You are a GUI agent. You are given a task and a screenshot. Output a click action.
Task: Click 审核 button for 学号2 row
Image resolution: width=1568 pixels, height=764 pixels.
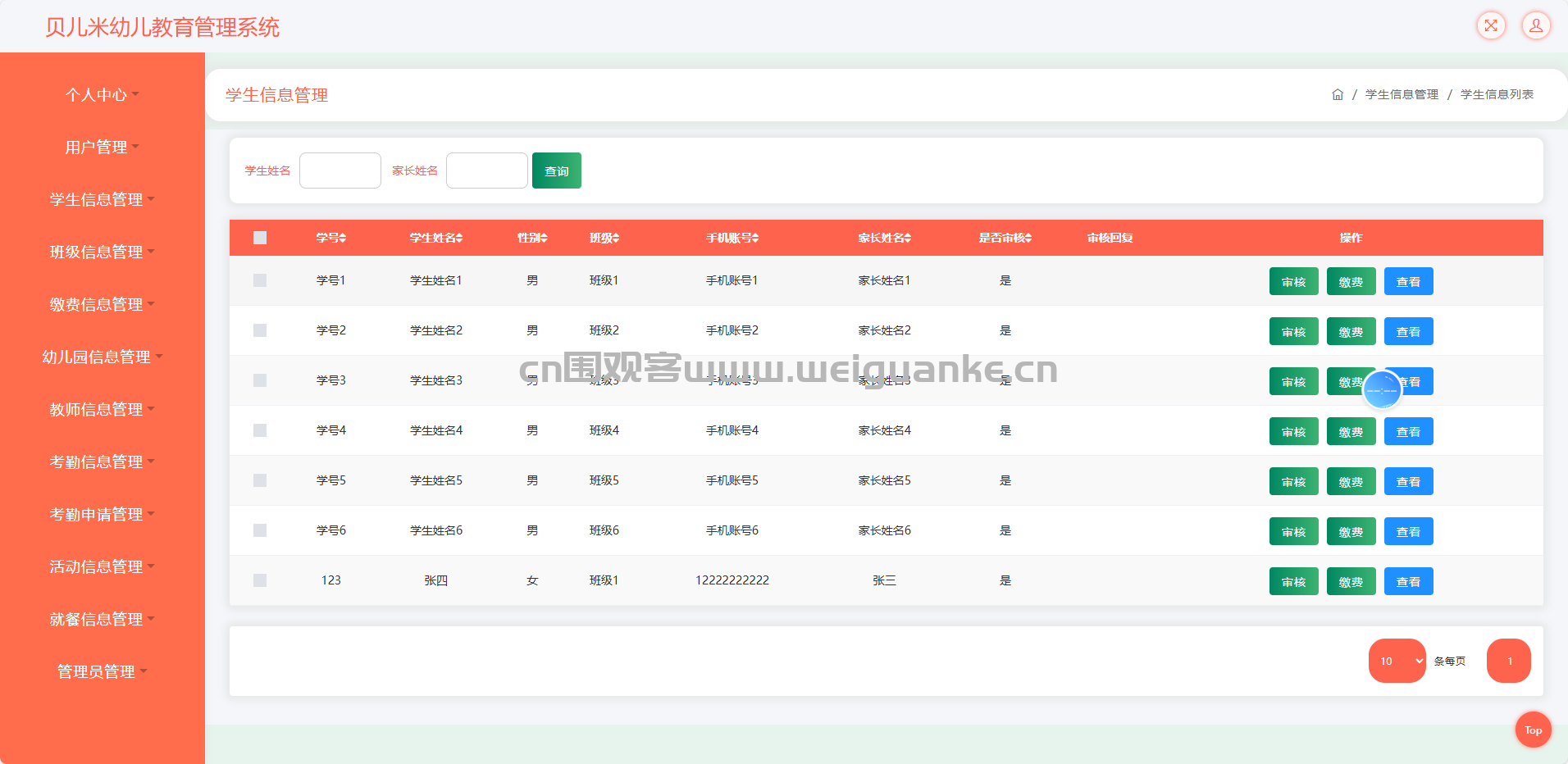[1293, 332]
